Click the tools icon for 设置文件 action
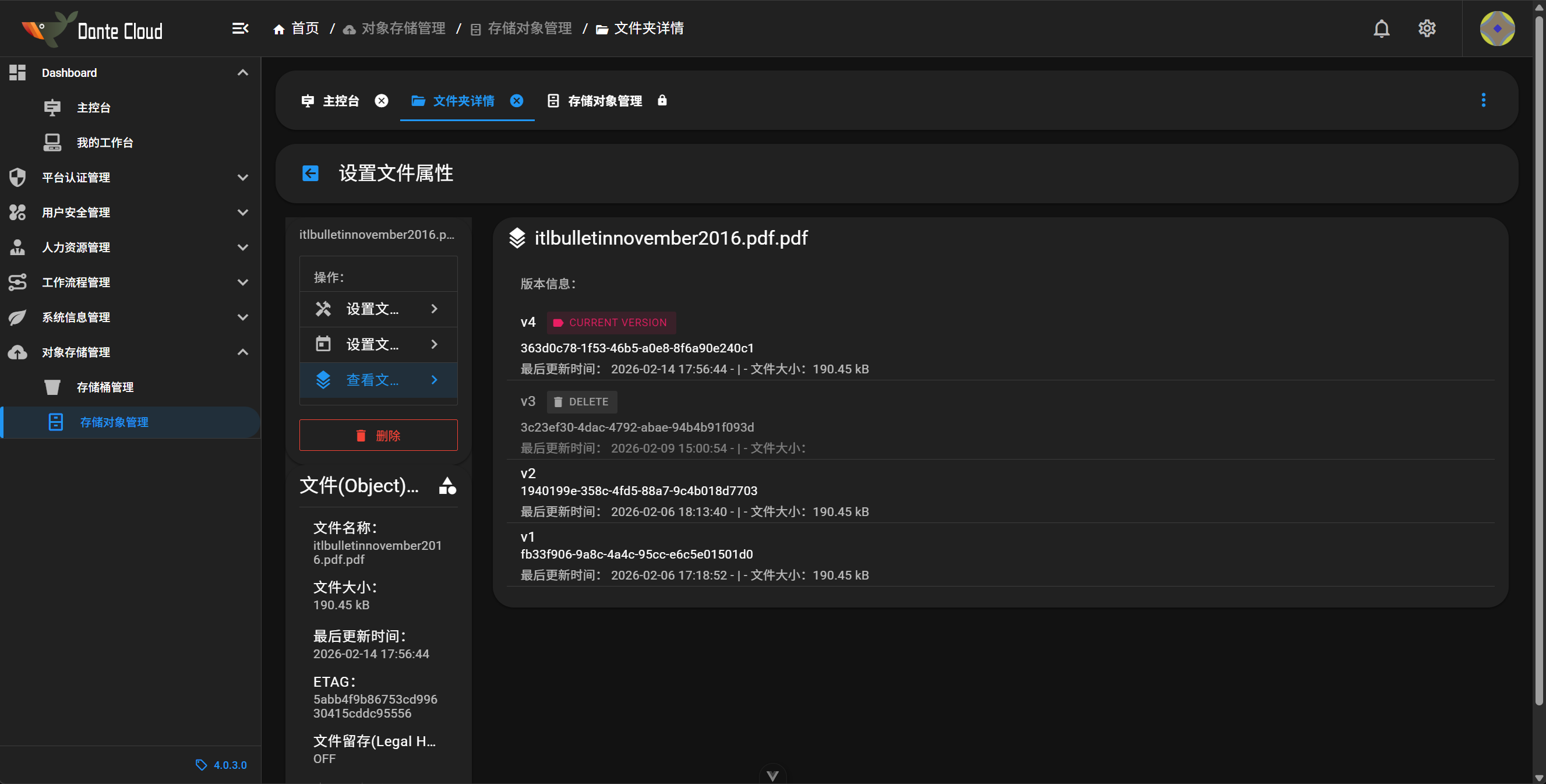1546x784 pixels. pos(323,309)
